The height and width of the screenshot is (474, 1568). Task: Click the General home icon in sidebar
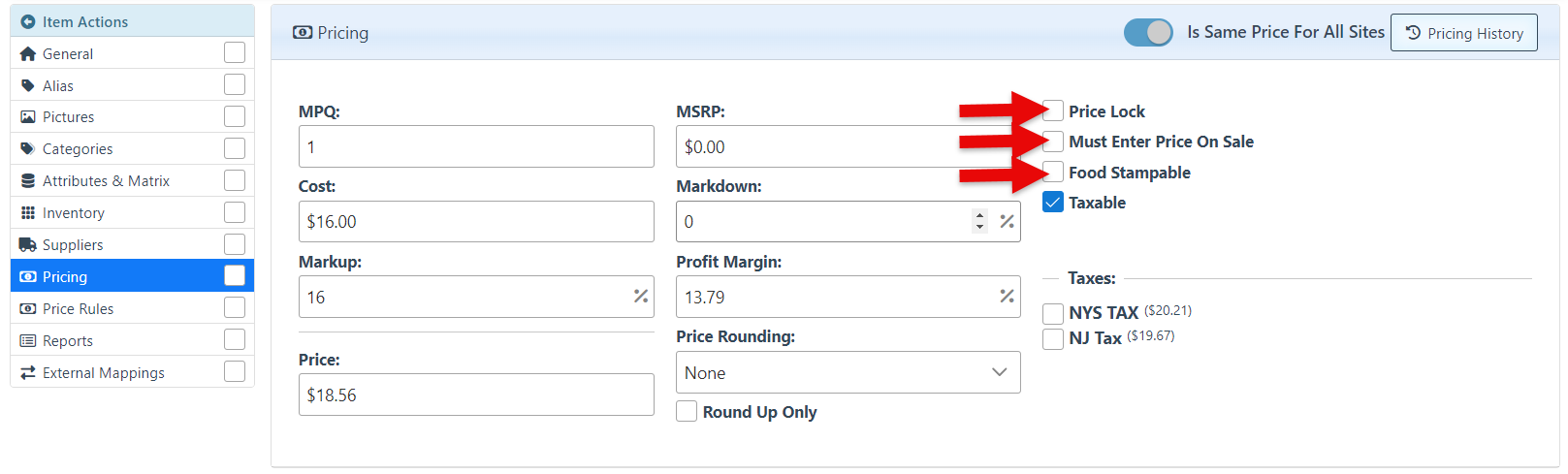(28, 54)
